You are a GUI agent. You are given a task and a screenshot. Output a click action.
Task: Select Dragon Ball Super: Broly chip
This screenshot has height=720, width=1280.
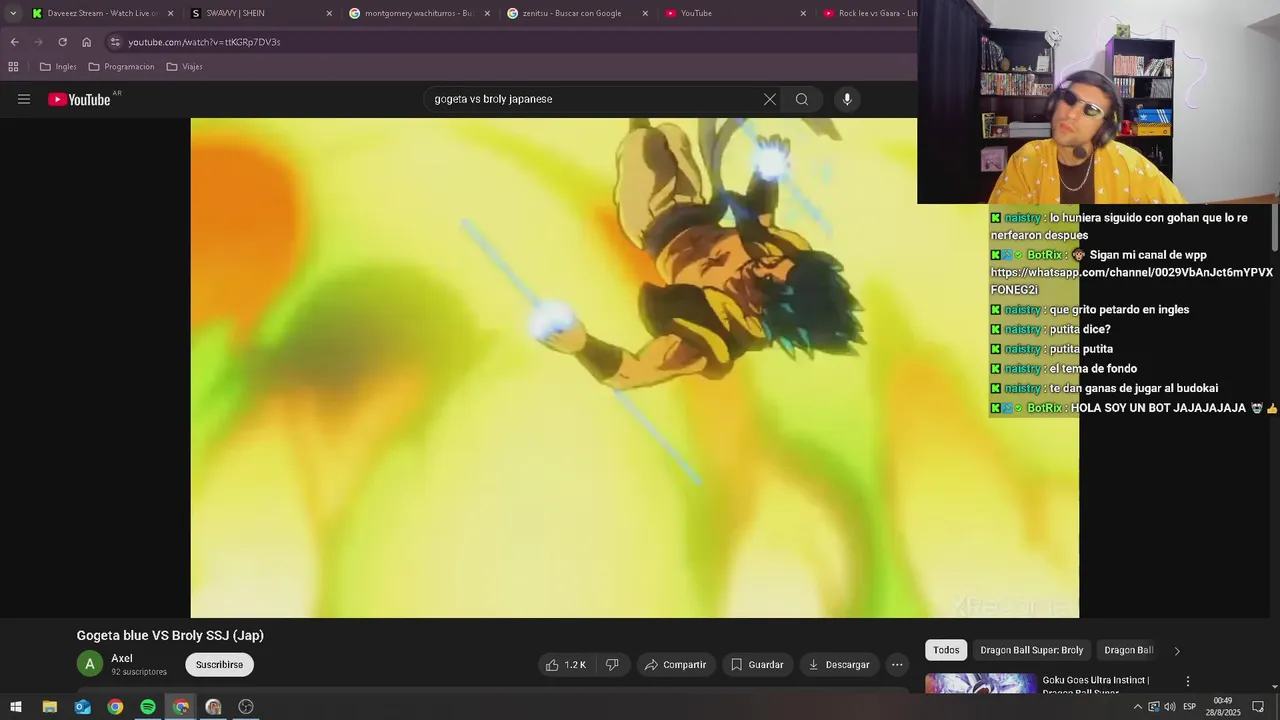(1031, 650)
